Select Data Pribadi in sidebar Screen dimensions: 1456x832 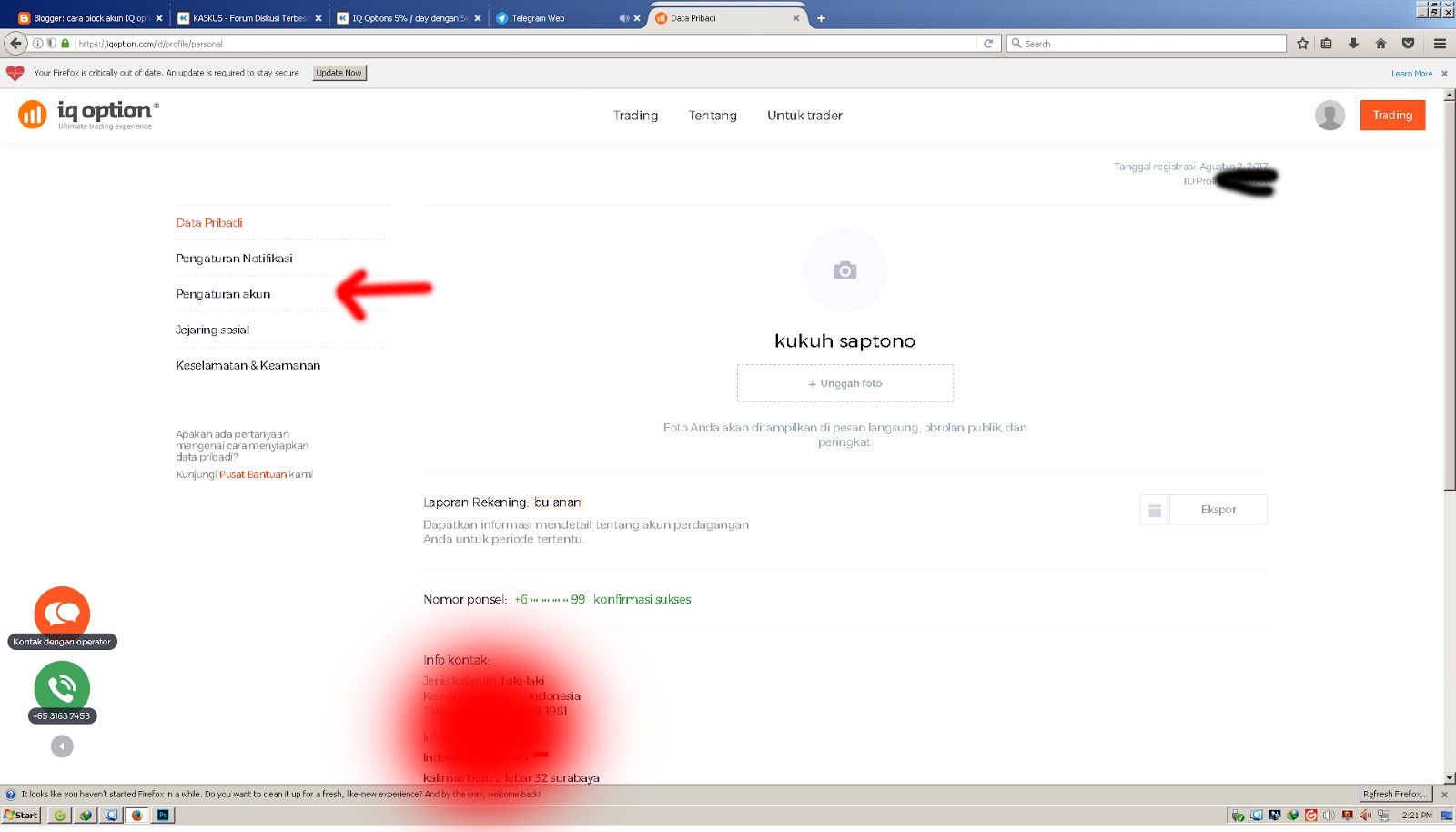209,223
